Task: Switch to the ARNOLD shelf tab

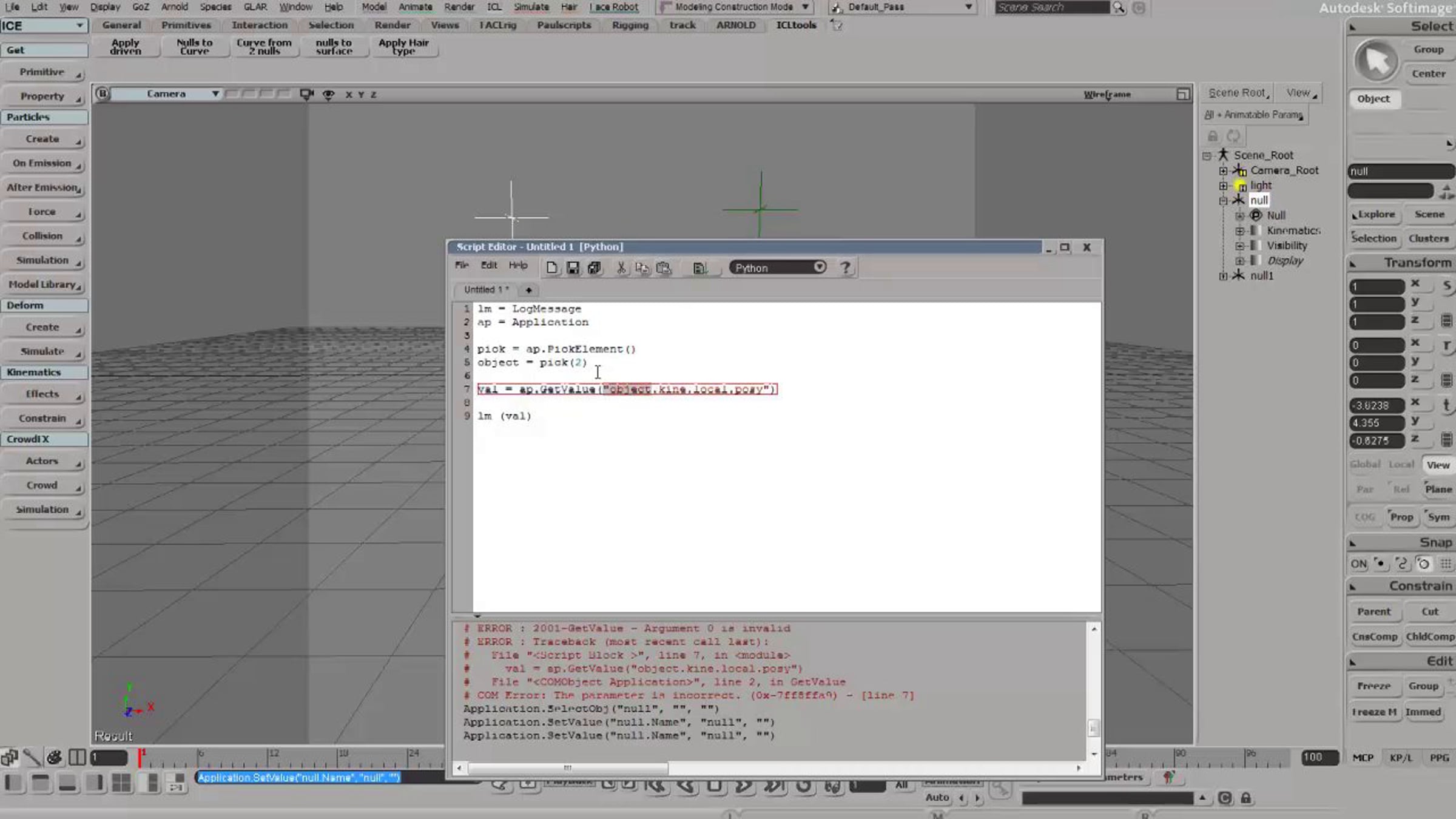Action: (x=735, y=25)
